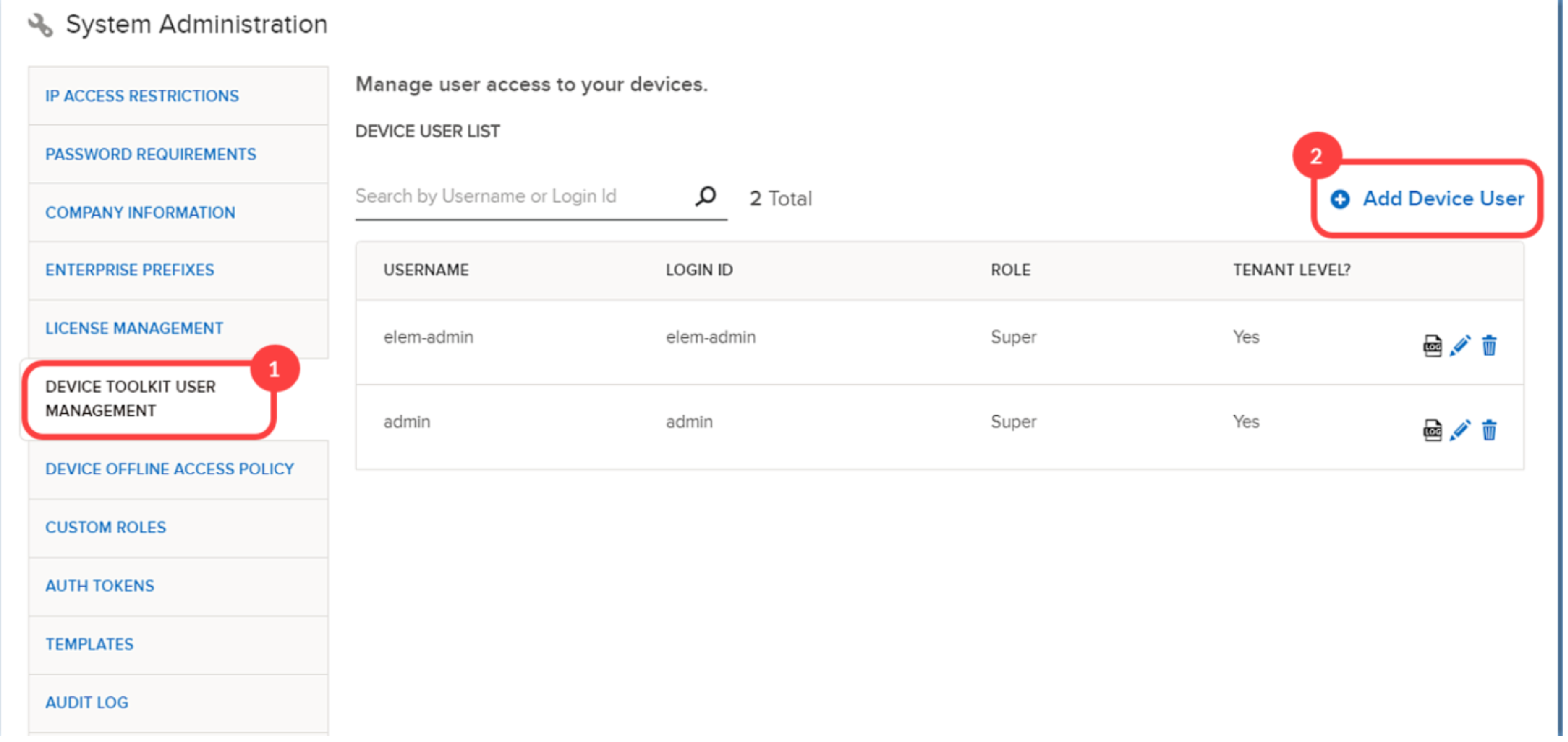1568x742 pixels.
Task: Edit the elem-admin device user
Action: 1460,346
